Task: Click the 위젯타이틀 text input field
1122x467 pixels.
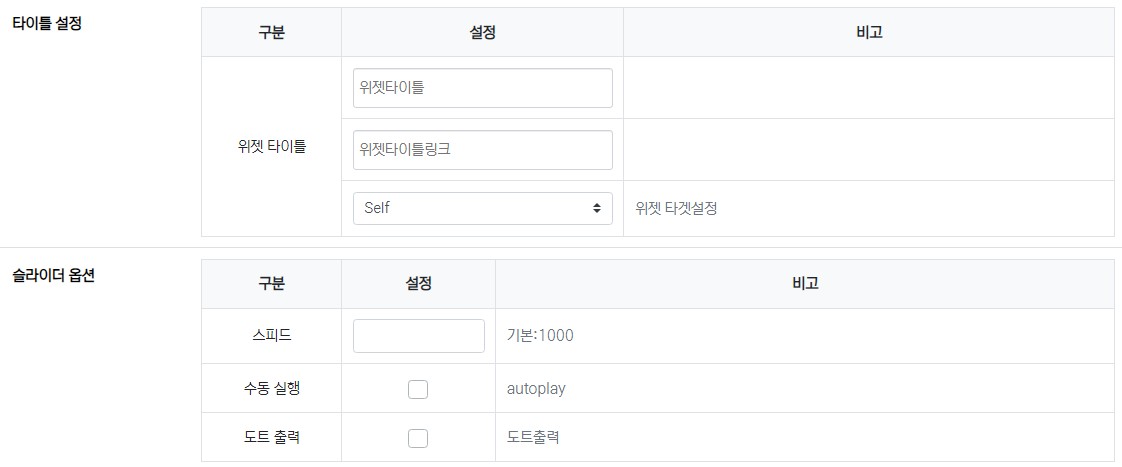Action: point(482,88)
